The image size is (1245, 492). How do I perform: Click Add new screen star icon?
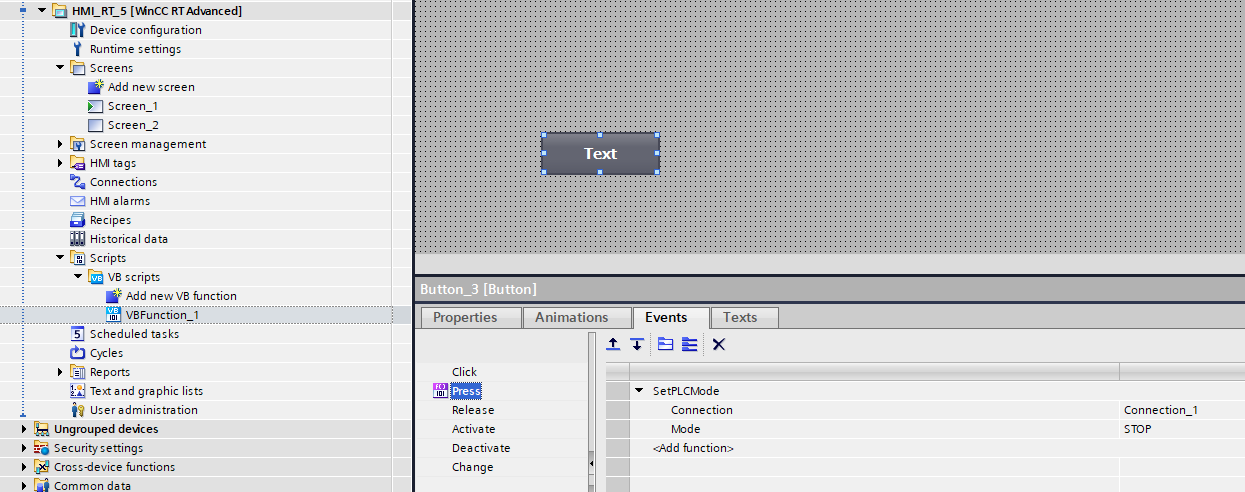[x=96, y=87]
